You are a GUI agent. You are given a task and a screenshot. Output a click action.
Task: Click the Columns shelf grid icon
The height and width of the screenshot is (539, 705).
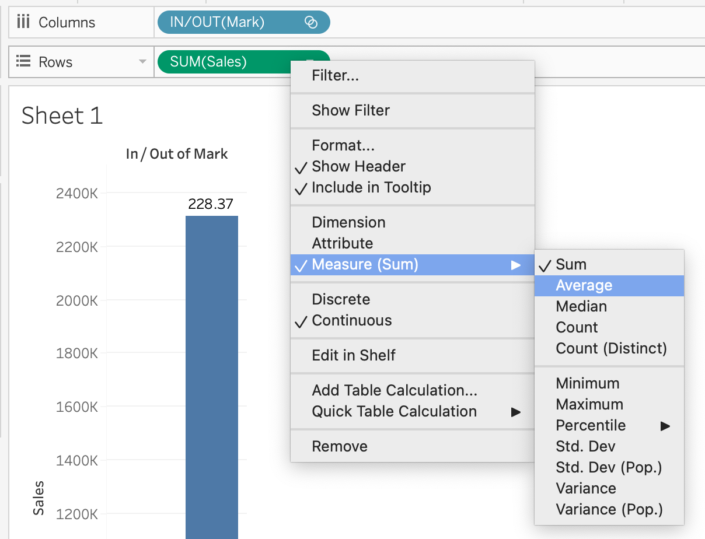click(x=23, y=22)
